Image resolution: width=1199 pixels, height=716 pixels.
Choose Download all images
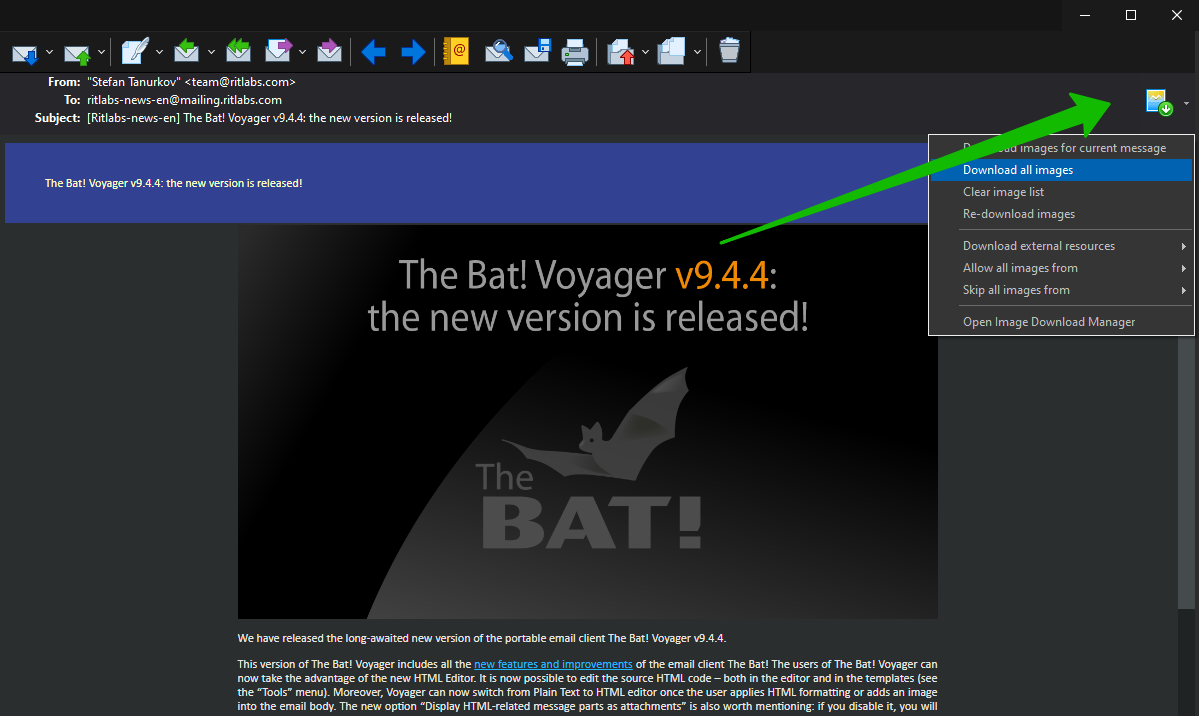pos(1061,170)
